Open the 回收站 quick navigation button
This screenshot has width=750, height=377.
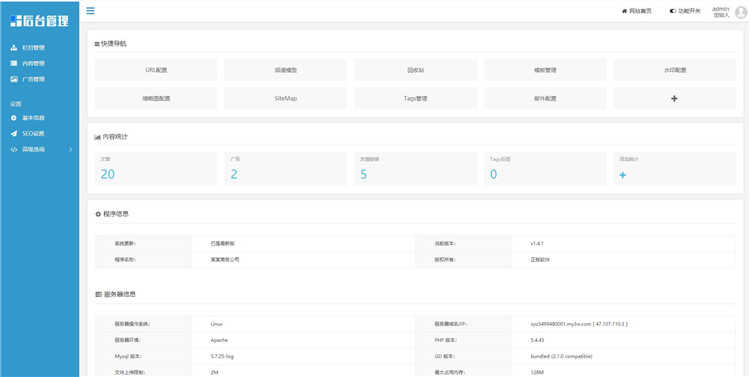point(416,70)
